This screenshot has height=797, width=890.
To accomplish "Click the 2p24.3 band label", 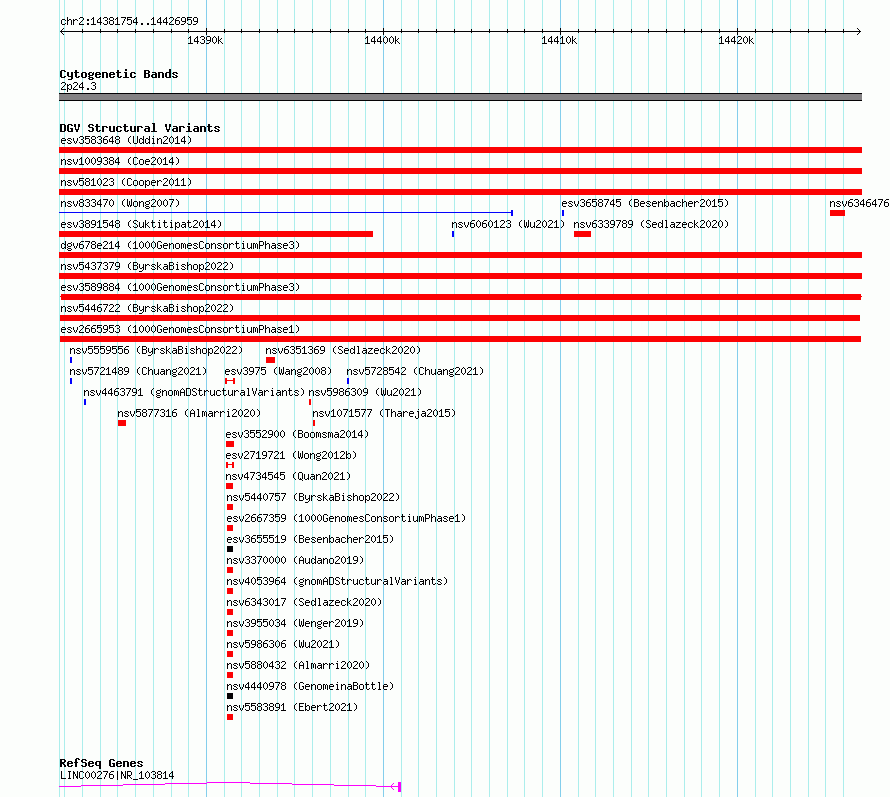I will coord(78,86).
